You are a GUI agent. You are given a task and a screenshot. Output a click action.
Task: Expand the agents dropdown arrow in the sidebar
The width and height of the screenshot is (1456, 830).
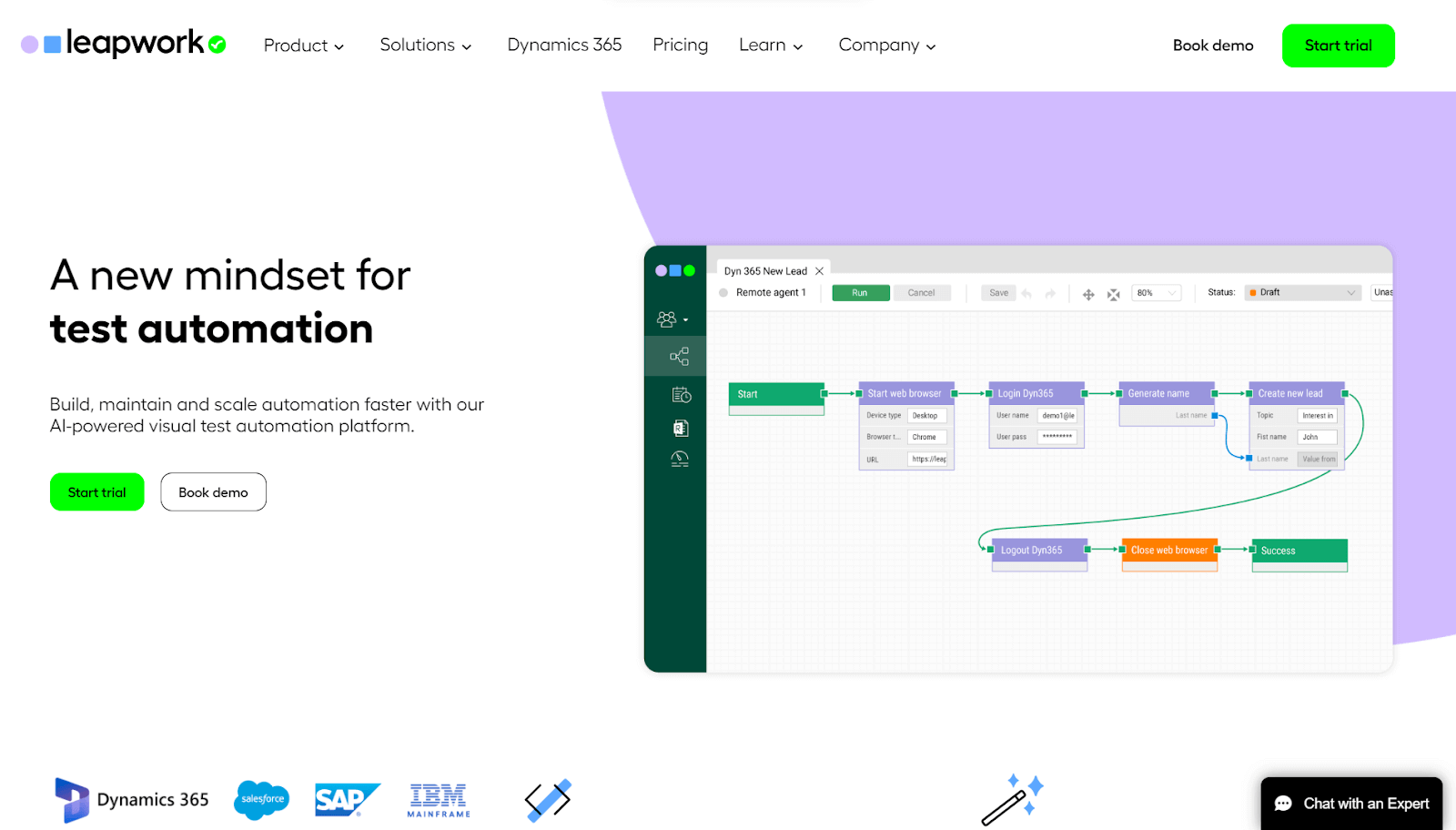click(685, 319)
